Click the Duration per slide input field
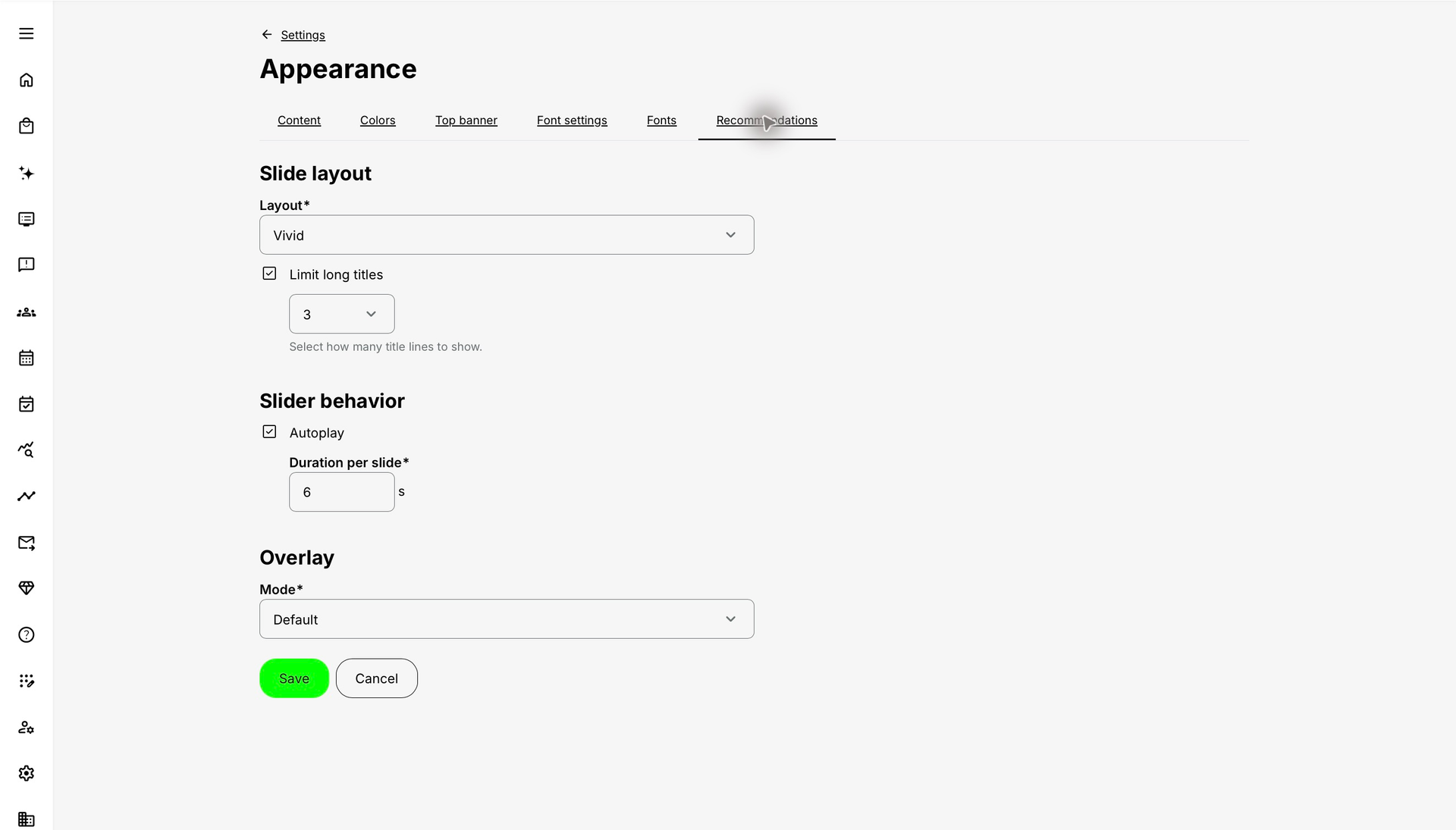This screenshot has height=830, width=1456. (x=342, y=492)
